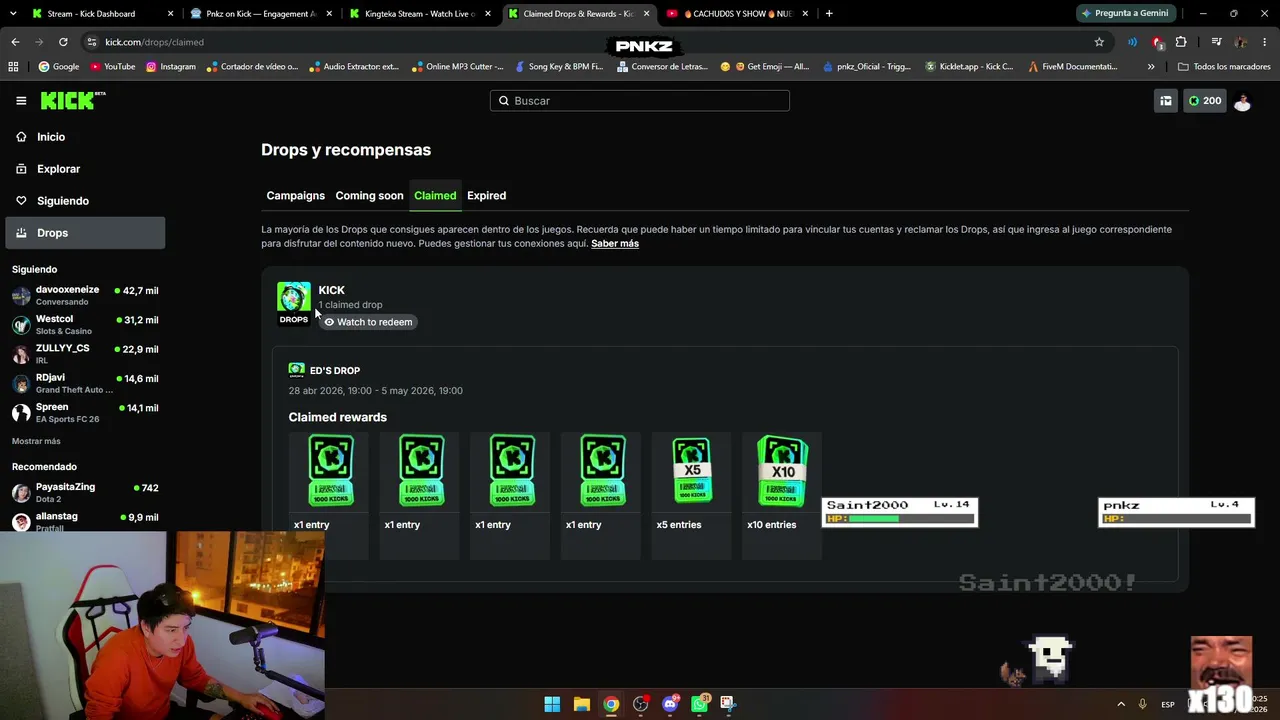
Task: Bookmark this page with the star icon
Action: 1099,42
